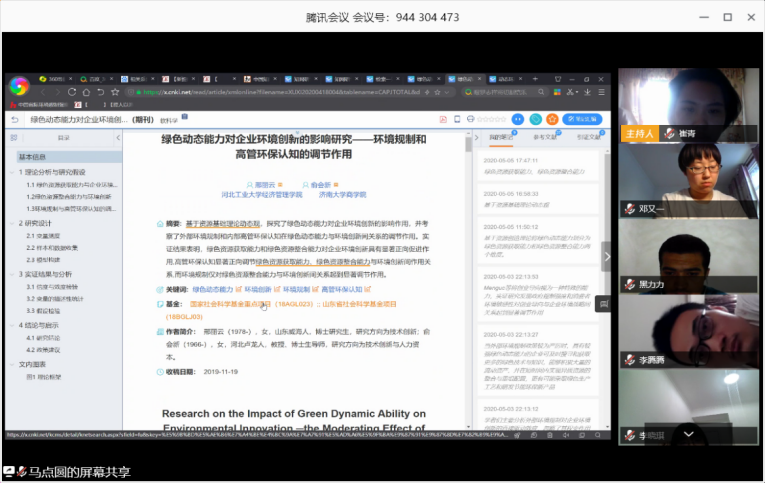Image resolution: width=766 pixels, height=483 pixels.
Task: Bookmark the page with the toolbar star icon
Action: click(115, 92)
